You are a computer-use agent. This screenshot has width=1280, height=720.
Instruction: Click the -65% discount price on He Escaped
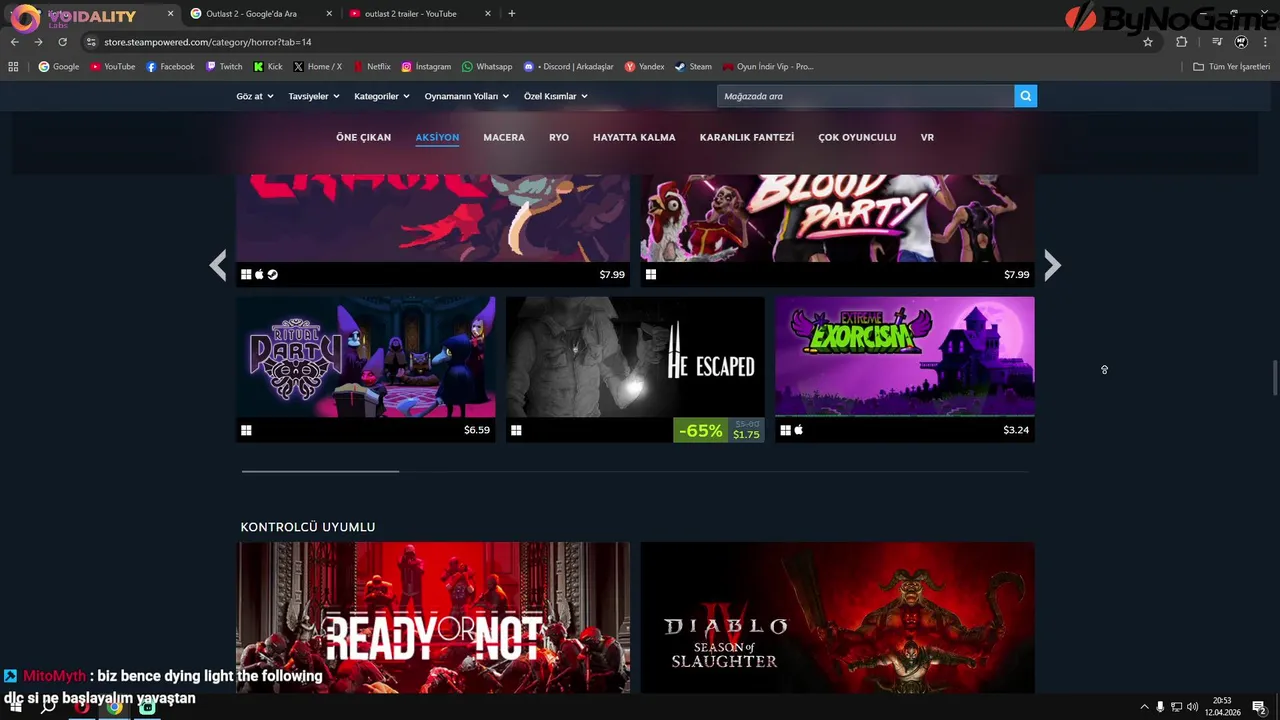(x=718, y=430)
